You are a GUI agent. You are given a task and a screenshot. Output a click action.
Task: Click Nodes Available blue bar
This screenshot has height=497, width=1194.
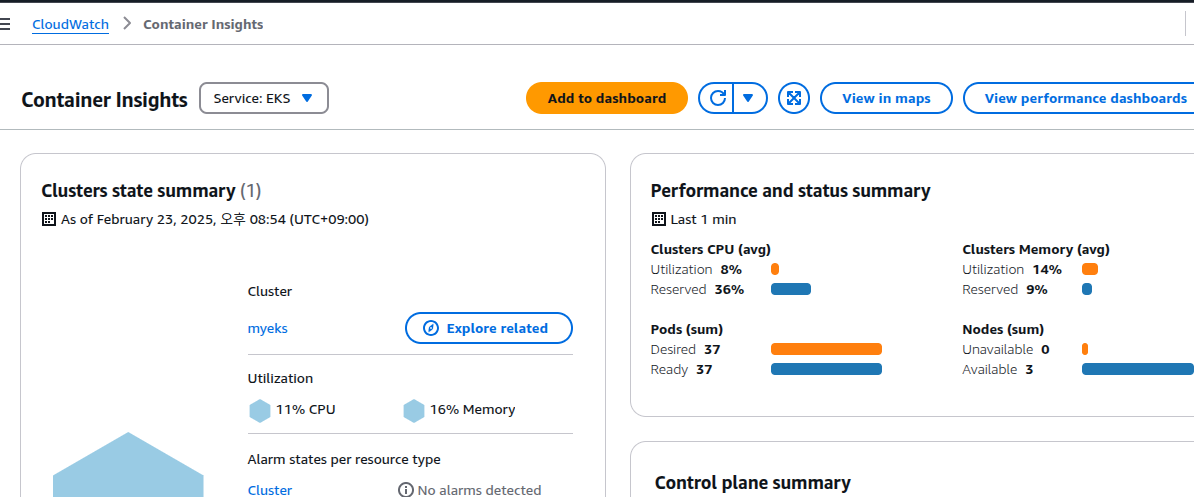1138,369
